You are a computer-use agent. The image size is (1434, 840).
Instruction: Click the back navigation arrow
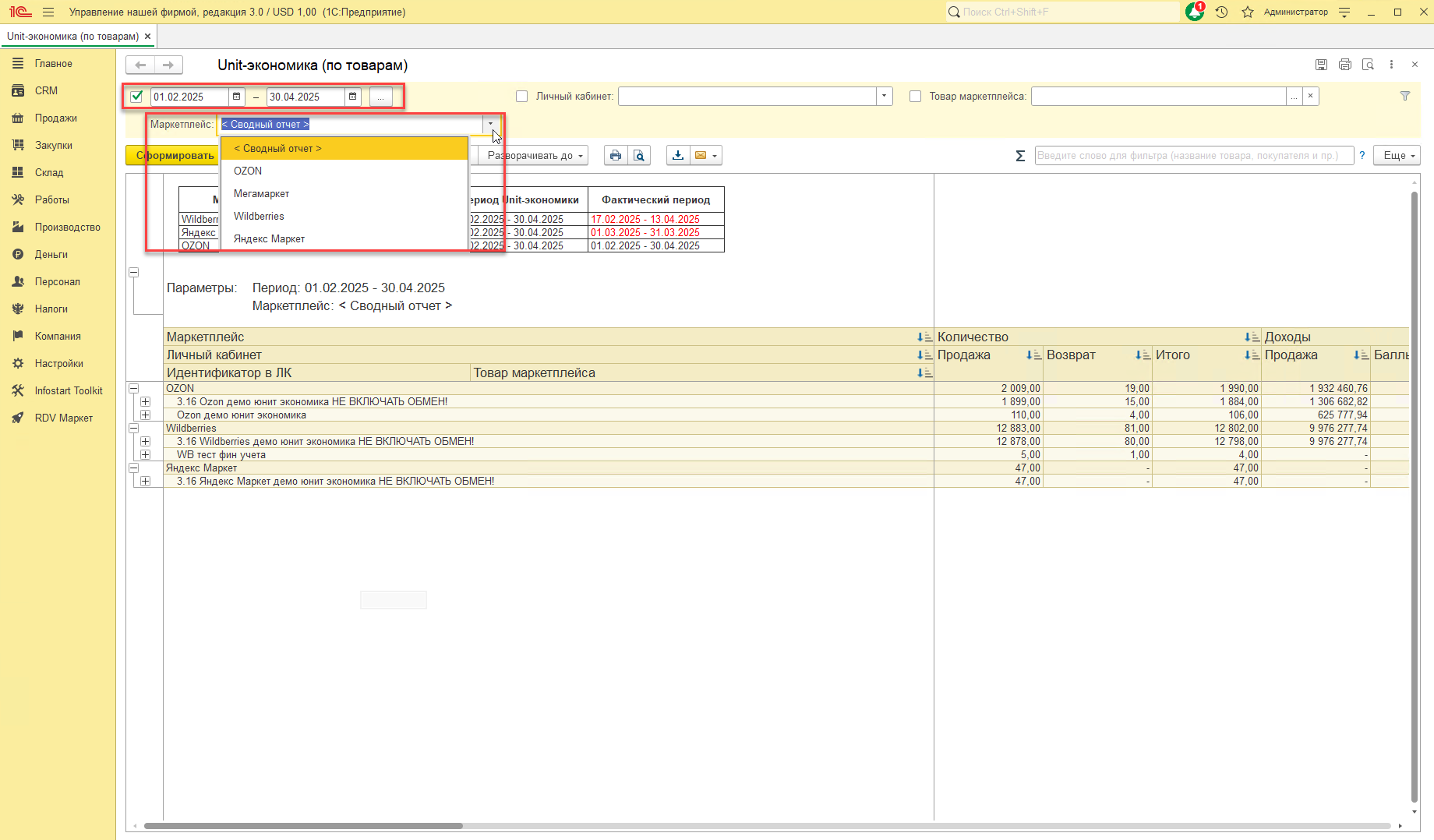[140, 65]
